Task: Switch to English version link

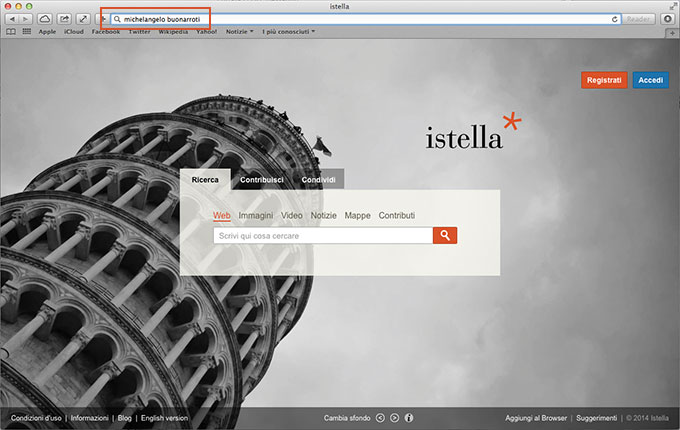Action: (164, 418)
